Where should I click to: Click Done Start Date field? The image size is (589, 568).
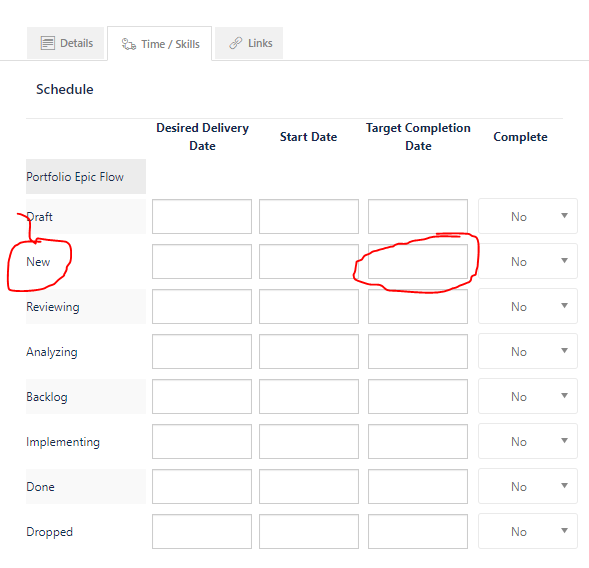coord(309,487)
